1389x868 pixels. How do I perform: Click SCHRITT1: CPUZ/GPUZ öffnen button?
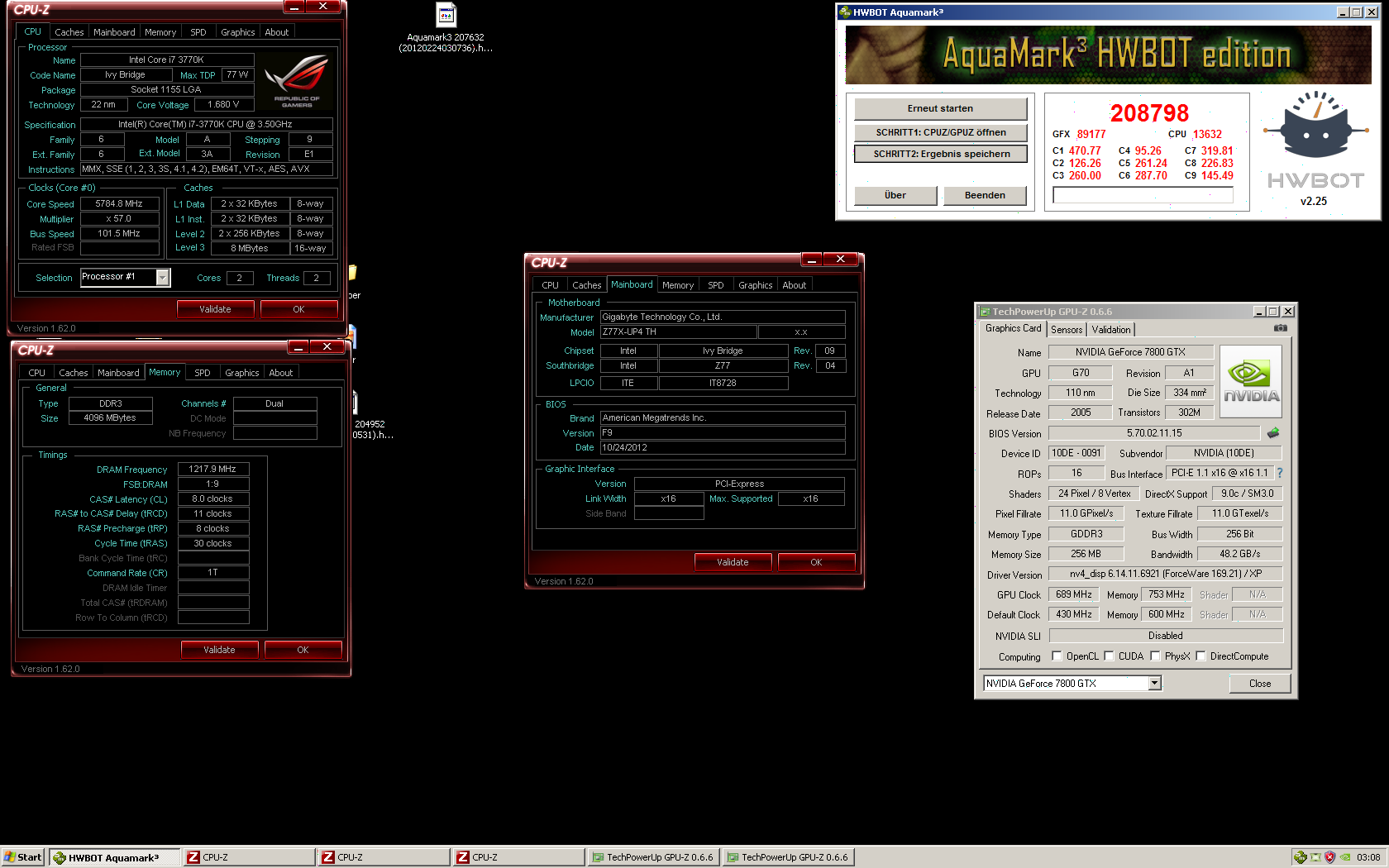940,132
